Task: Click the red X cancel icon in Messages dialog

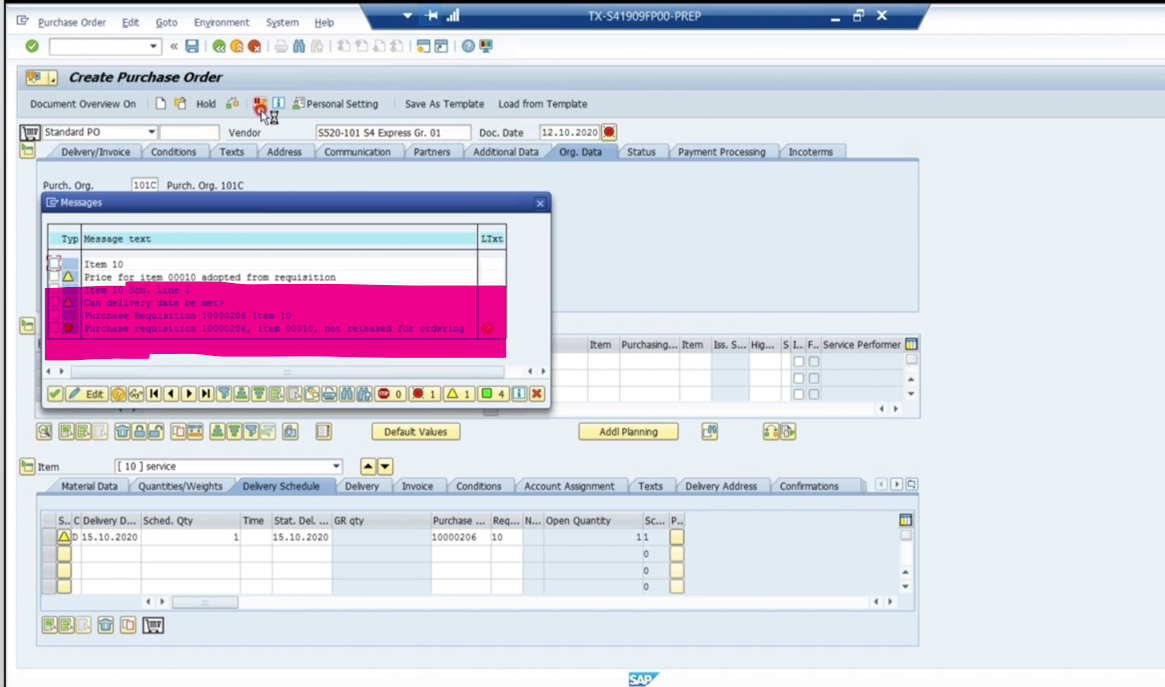Action: coord(536,394)
